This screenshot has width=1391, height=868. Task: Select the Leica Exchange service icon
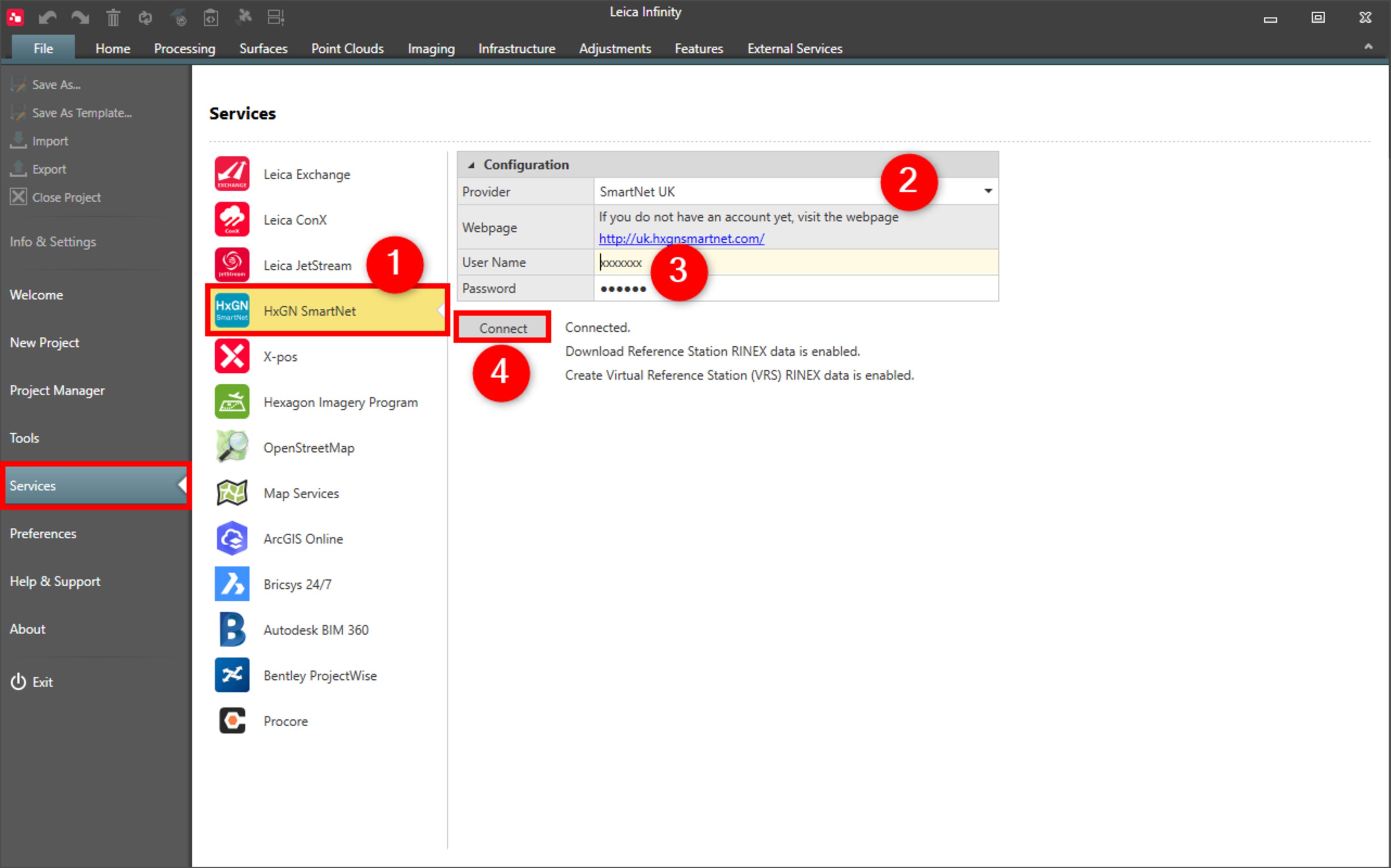coord(232,174)
